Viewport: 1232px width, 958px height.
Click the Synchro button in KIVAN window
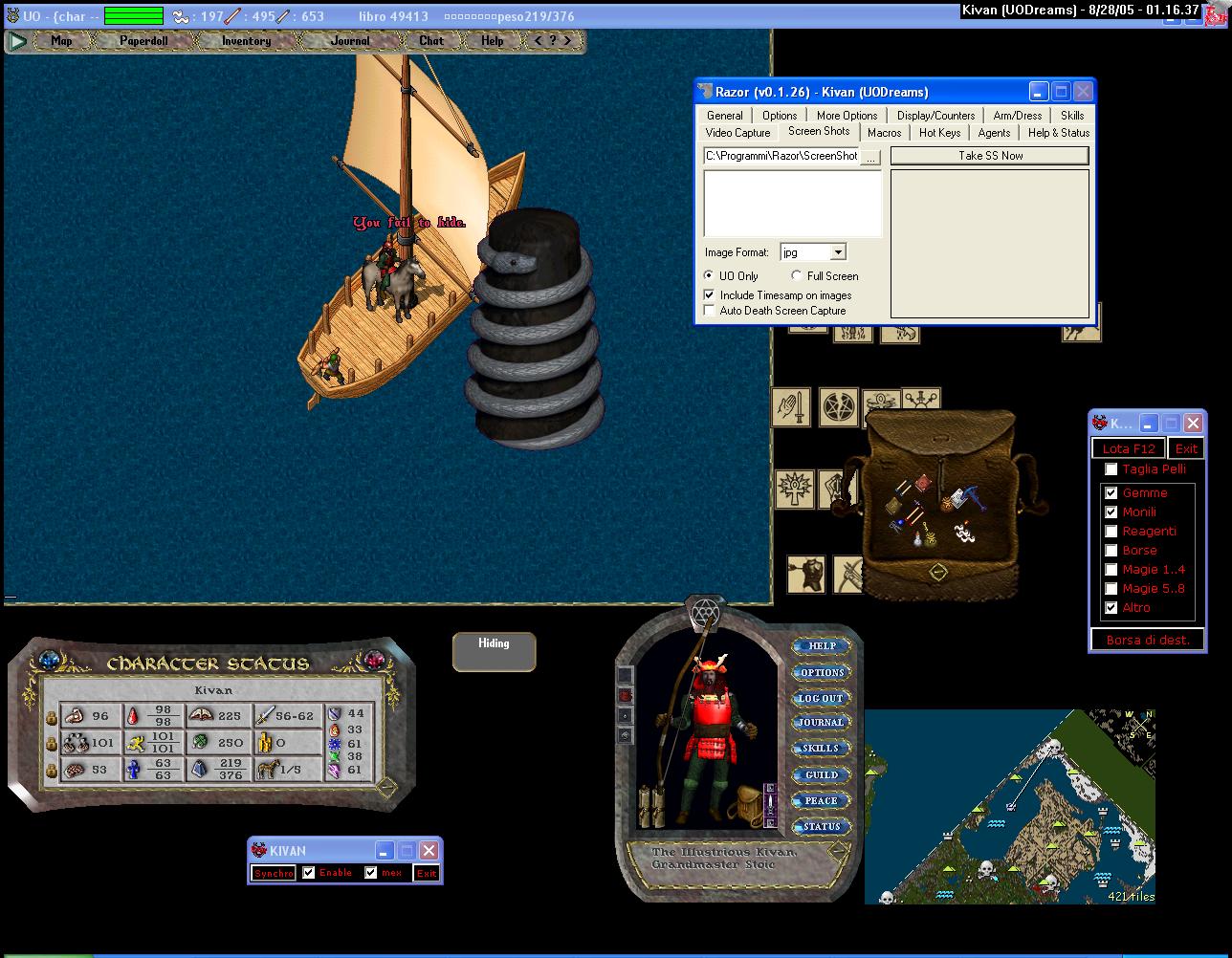tap(274, 873)
